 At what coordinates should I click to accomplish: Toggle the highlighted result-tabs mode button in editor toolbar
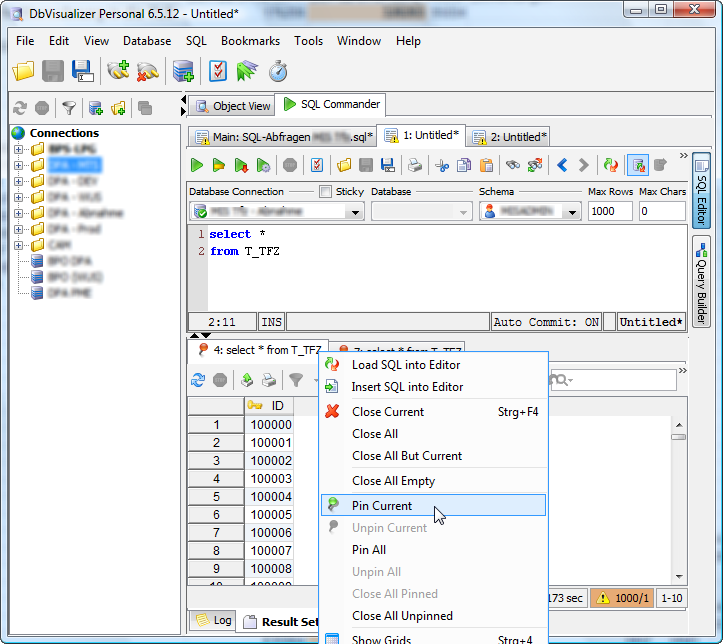tap(638, 165)
